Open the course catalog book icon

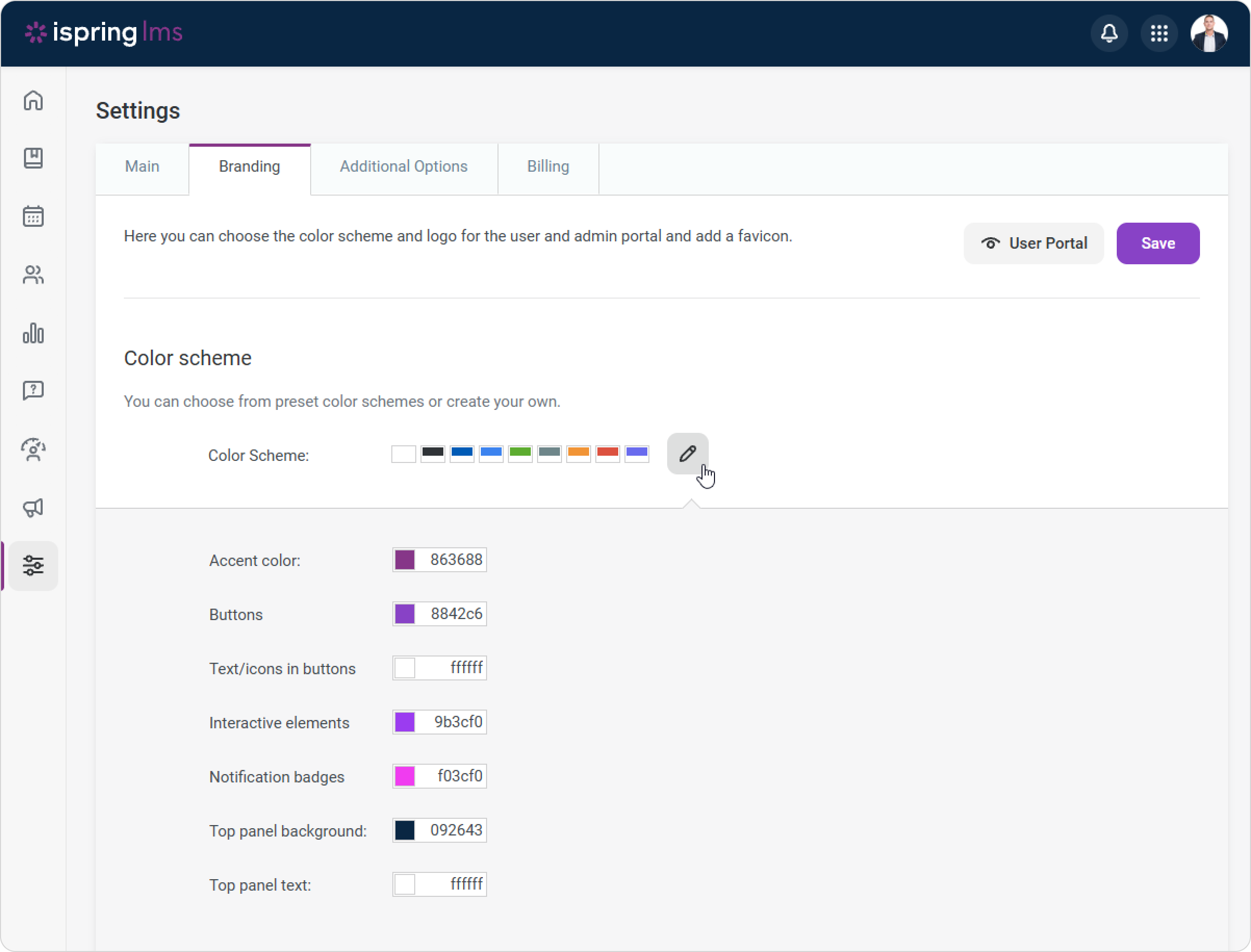click(33, 158)
